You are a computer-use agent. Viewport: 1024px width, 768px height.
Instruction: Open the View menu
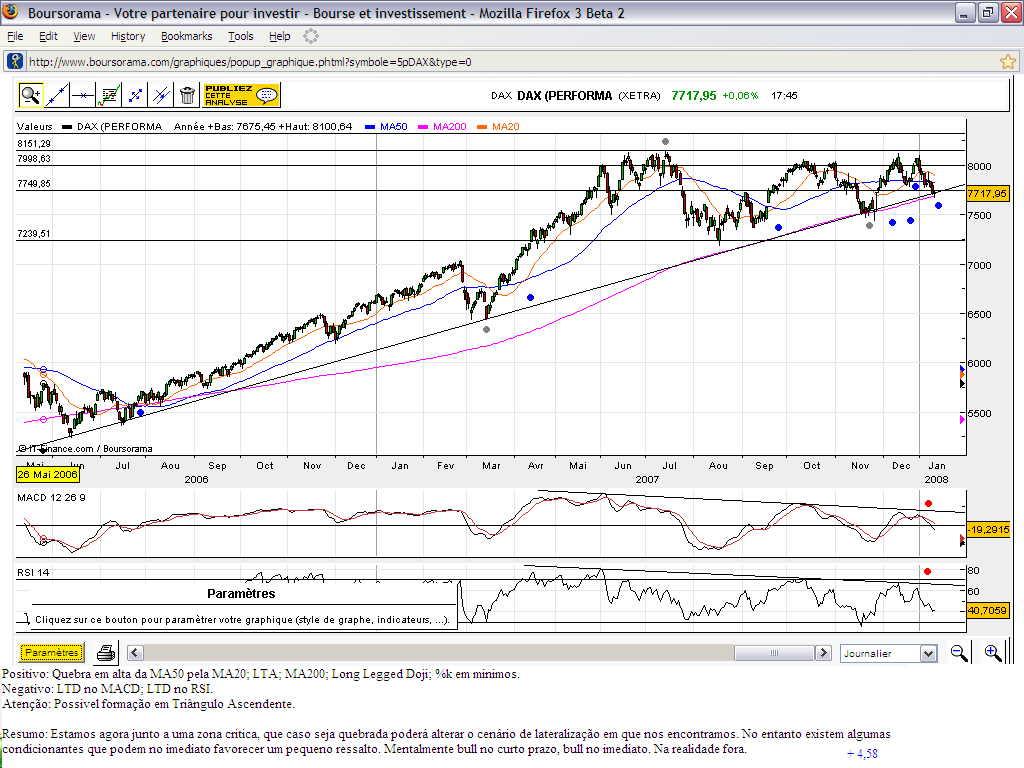coord(84,37)
